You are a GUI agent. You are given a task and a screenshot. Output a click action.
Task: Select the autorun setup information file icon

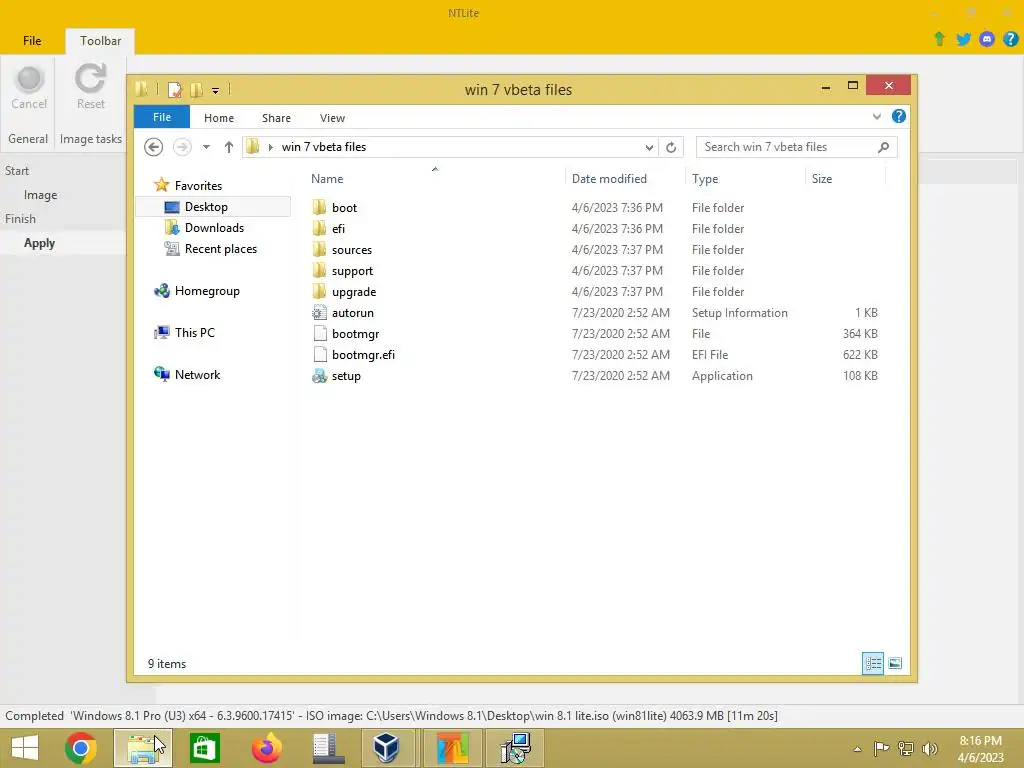click(x=319, y=312)
